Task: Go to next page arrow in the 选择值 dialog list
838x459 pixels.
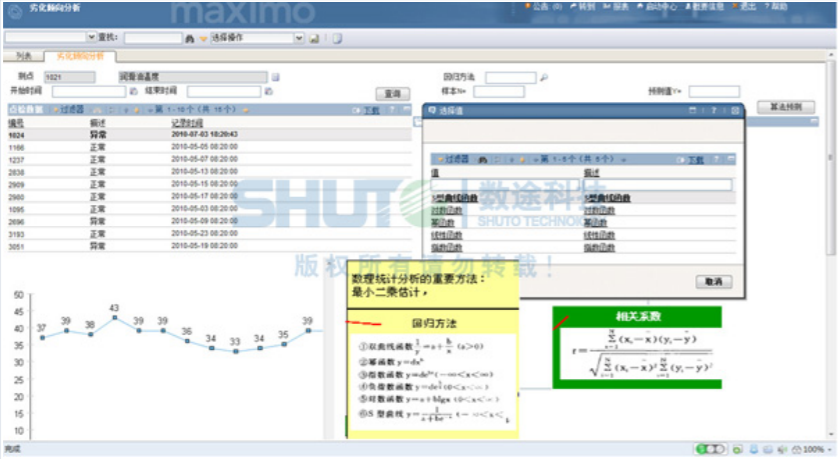Action: pos(623,159)
